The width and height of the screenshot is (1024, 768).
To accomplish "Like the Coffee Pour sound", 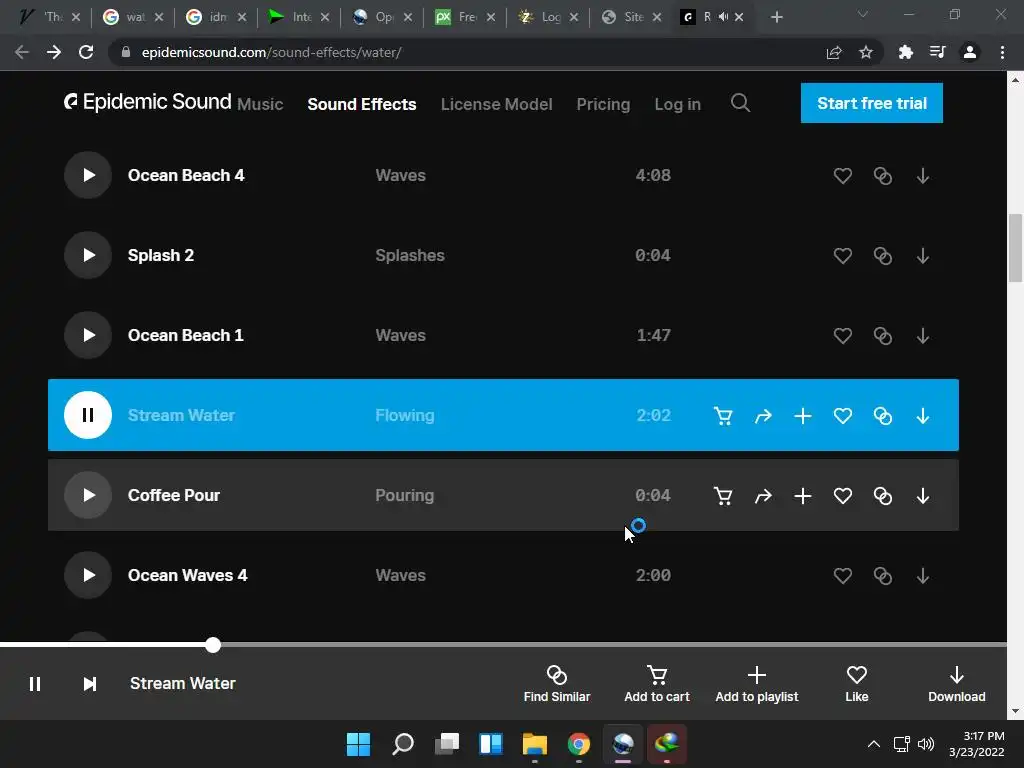I will tap(842, 496).
